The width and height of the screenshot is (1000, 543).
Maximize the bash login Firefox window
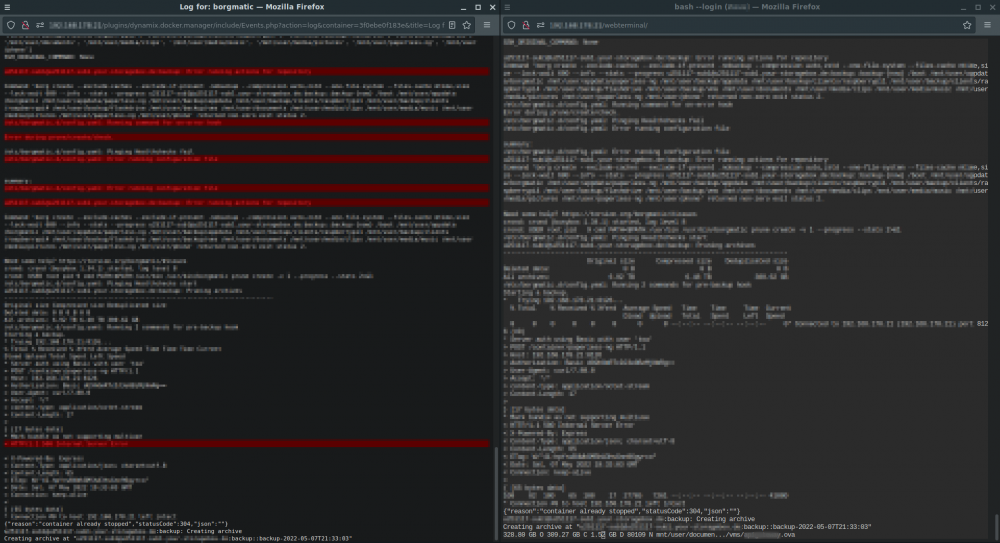(978, 7)
